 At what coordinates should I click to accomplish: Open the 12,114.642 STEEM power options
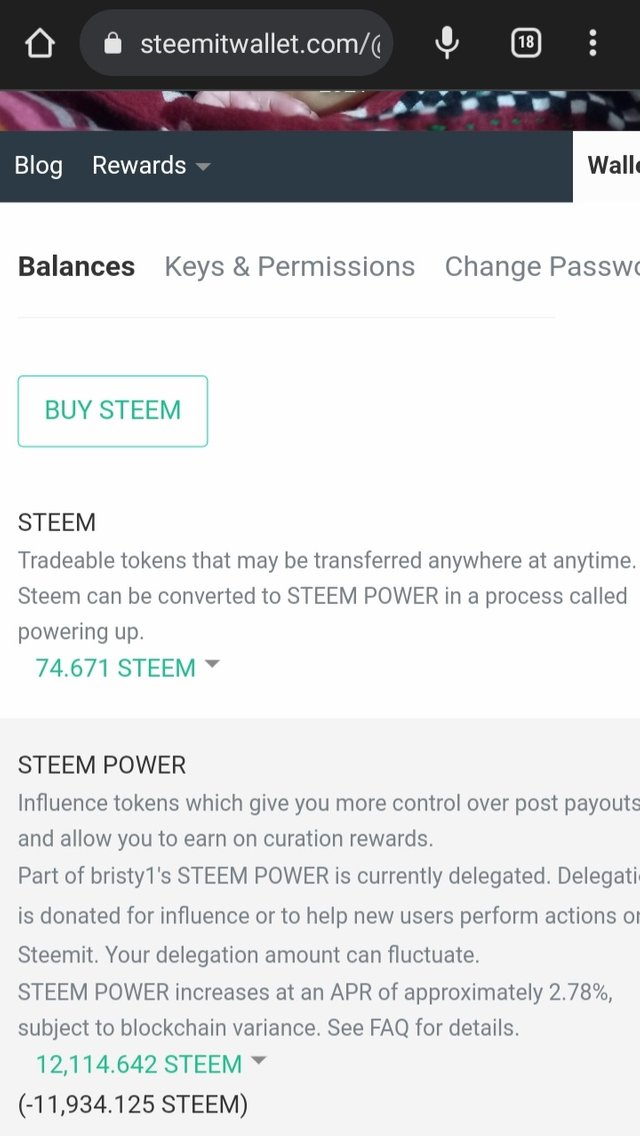click(139, 1064)
